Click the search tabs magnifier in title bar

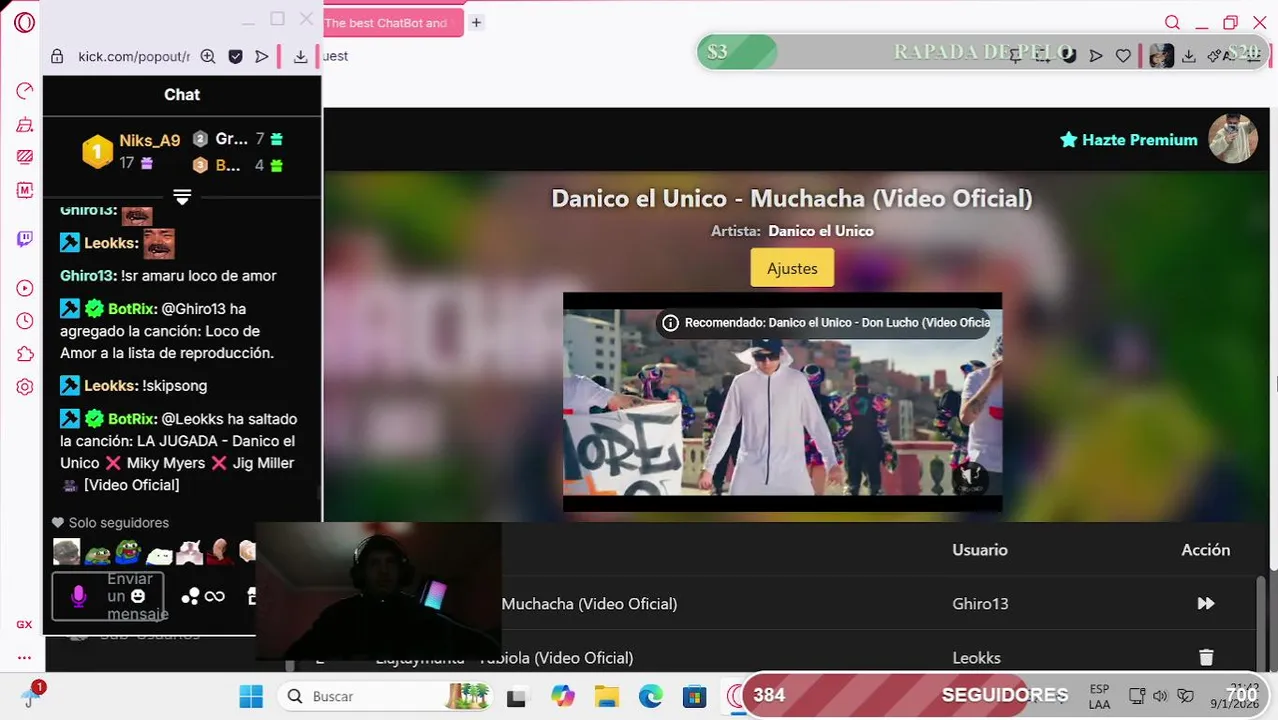point(1172,23)
